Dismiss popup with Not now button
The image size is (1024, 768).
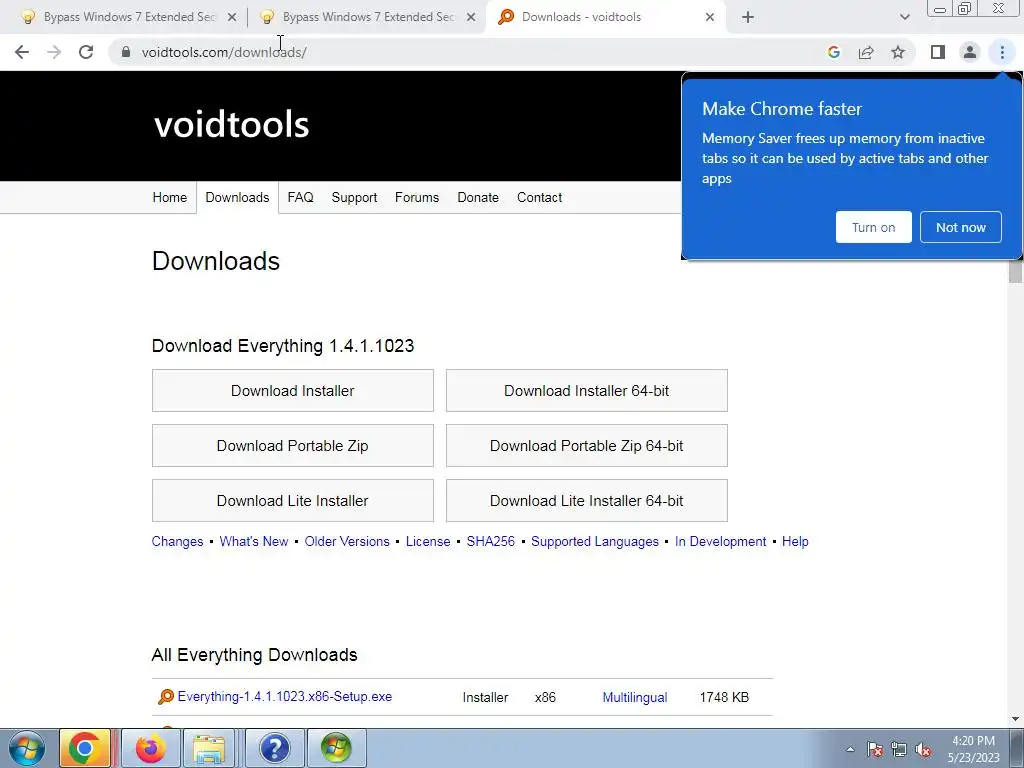coord(961,227)
